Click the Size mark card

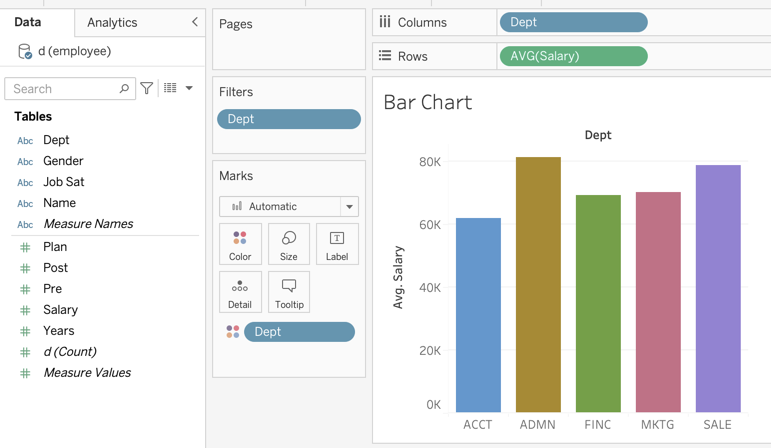tap(289, 244)
